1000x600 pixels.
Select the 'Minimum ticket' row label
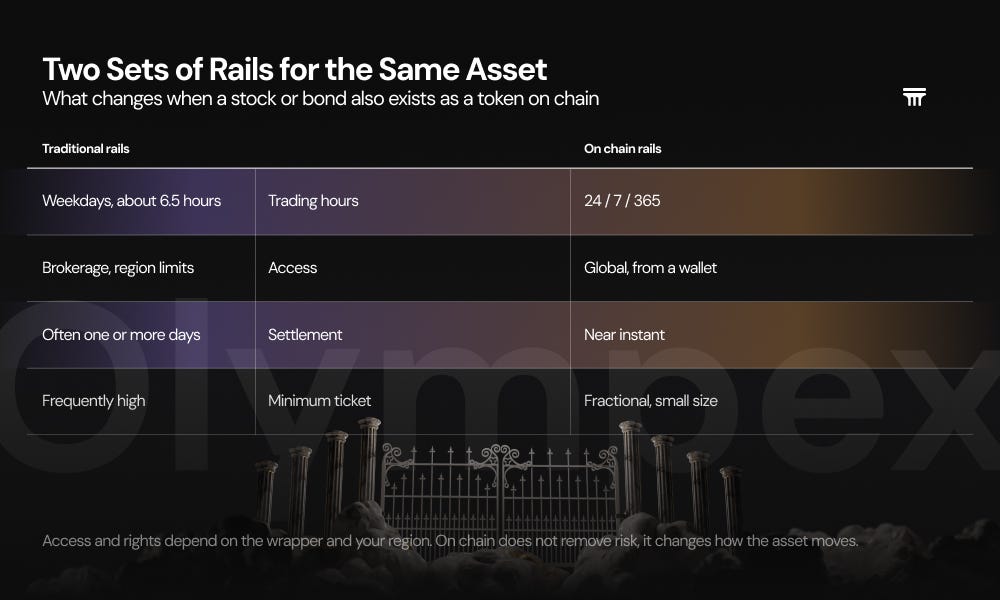coord(319,401)
